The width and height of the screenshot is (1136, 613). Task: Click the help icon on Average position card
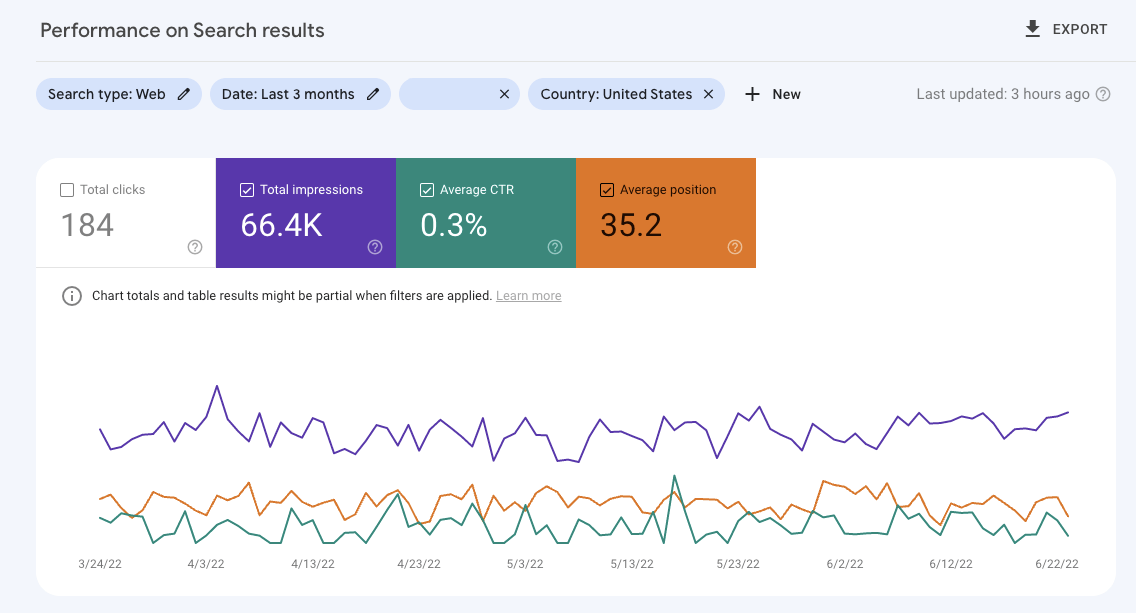click(x=735, y=247)
